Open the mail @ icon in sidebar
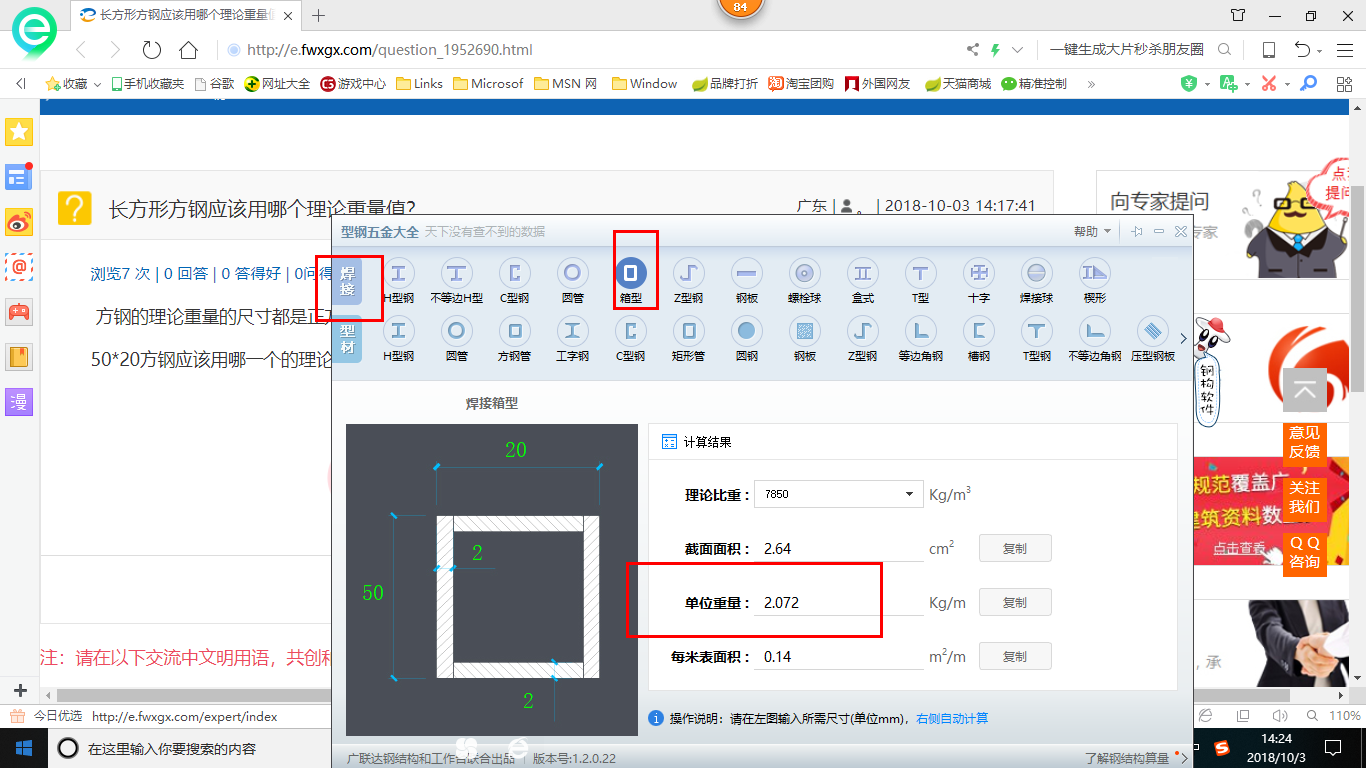Viewport: 1366px width, 768px height. 19,267
